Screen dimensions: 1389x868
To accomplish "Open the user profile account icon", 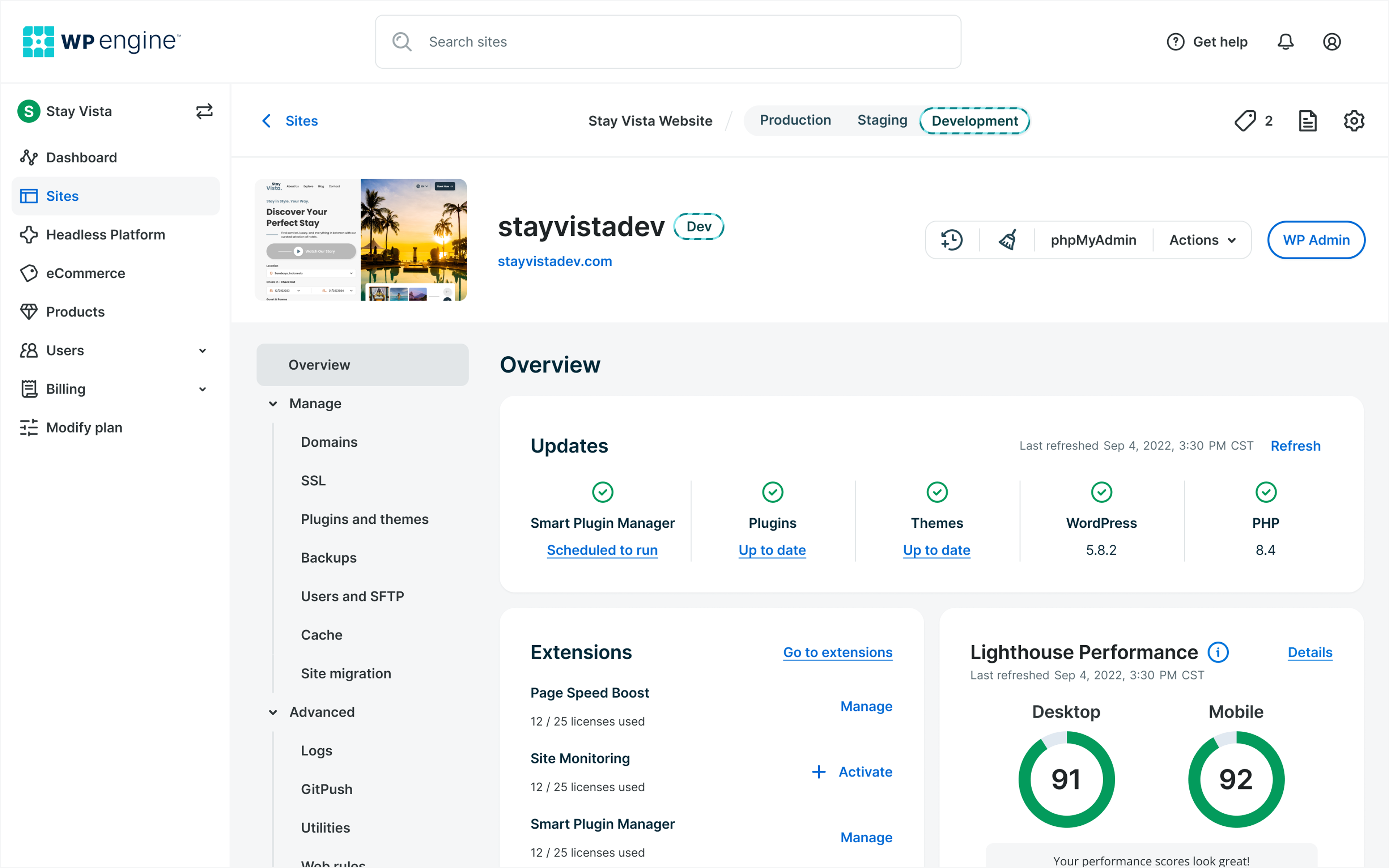I will 1331,42.
